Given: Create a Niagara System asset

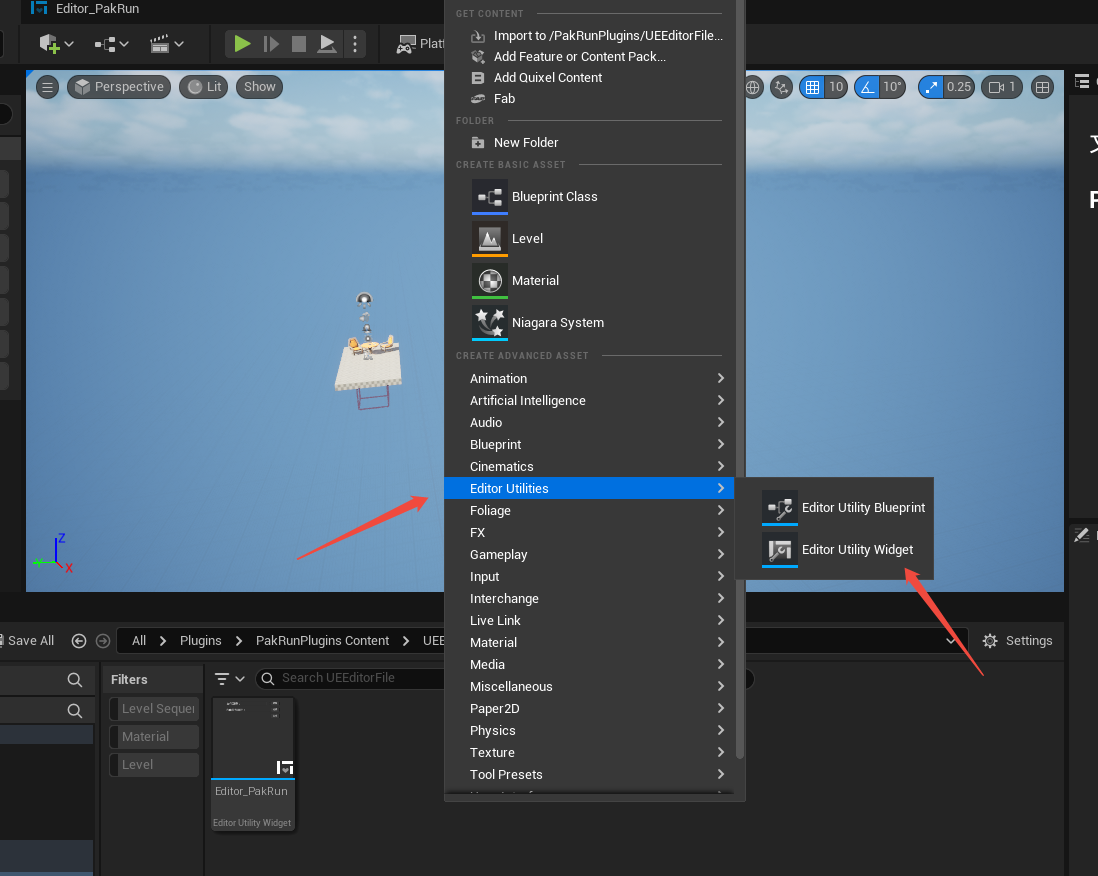Looking at the screenshot, I should click(590, 323).
